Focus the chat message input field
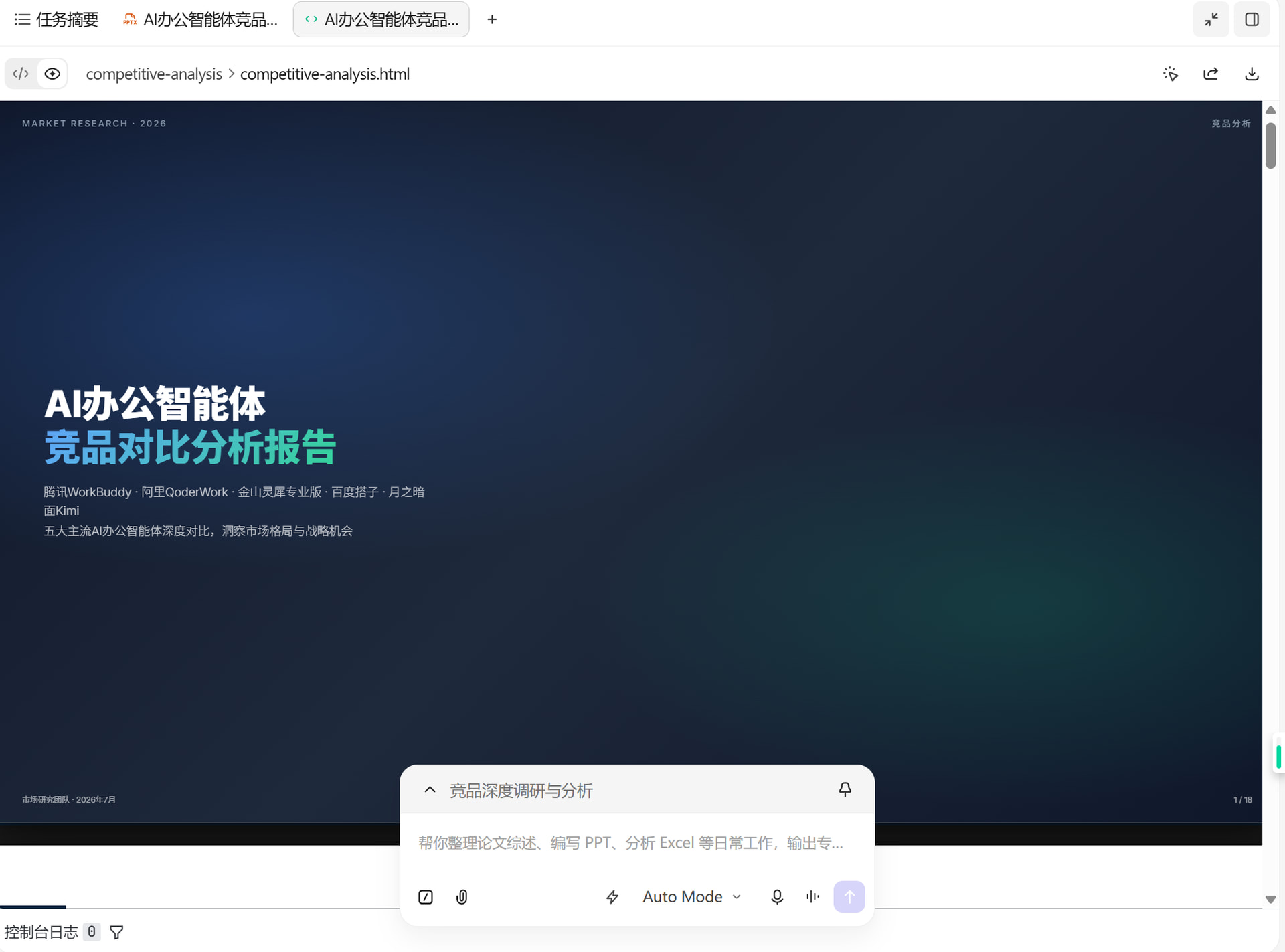 [630, 843]
